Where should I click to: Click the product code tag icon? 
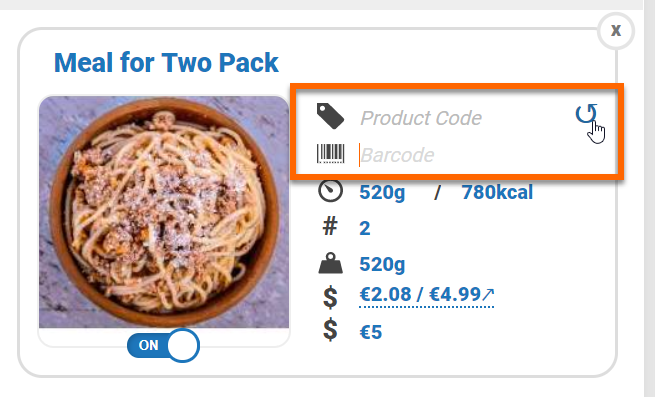click(x=330, y=116)
